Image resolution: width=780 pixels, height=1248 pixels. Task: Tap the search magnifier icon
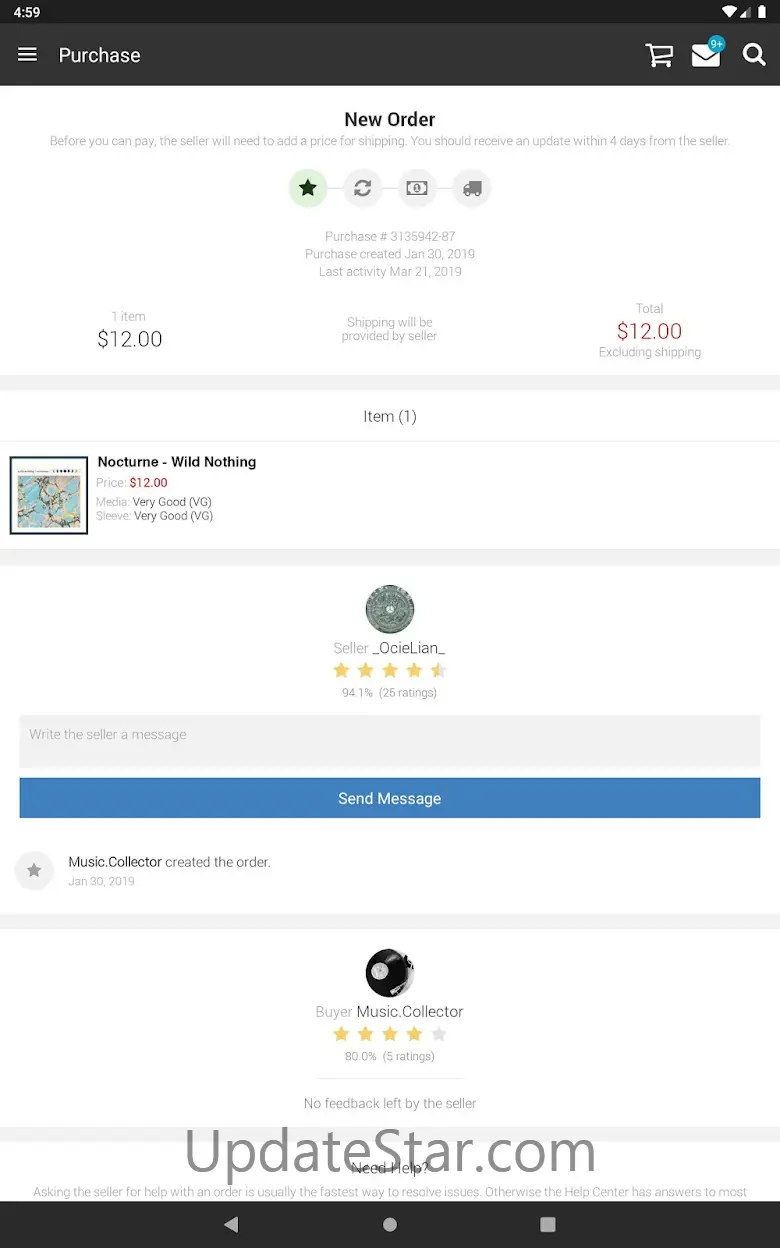click(x=754, y=55)
